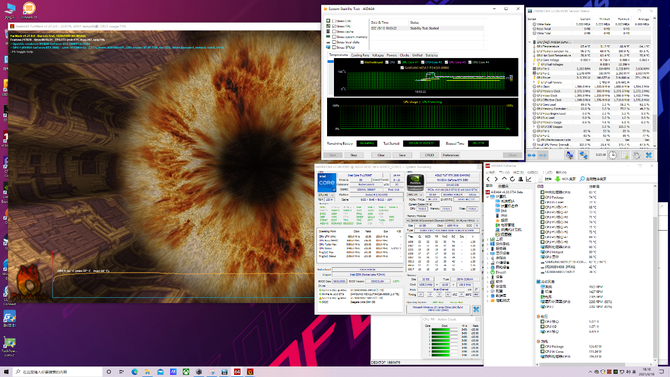Image resolution: width=670 pixels, height=377 pixels.
Task: Click the blue X icon in HWiNFO sensors toolbar
Action: tap(649, 156)
